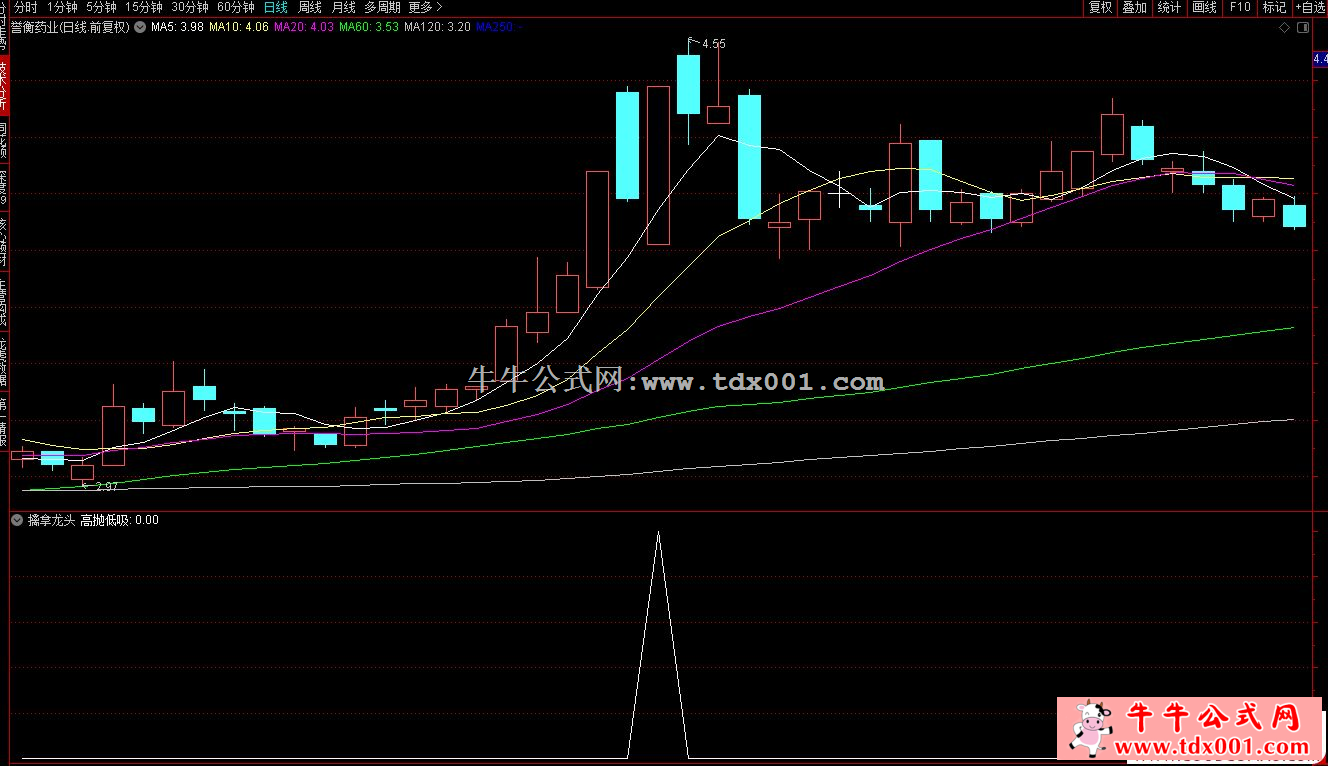Click the candlestick at the 4.55 high
This screenshot has width=1328, height=766.
pos(688,85)
